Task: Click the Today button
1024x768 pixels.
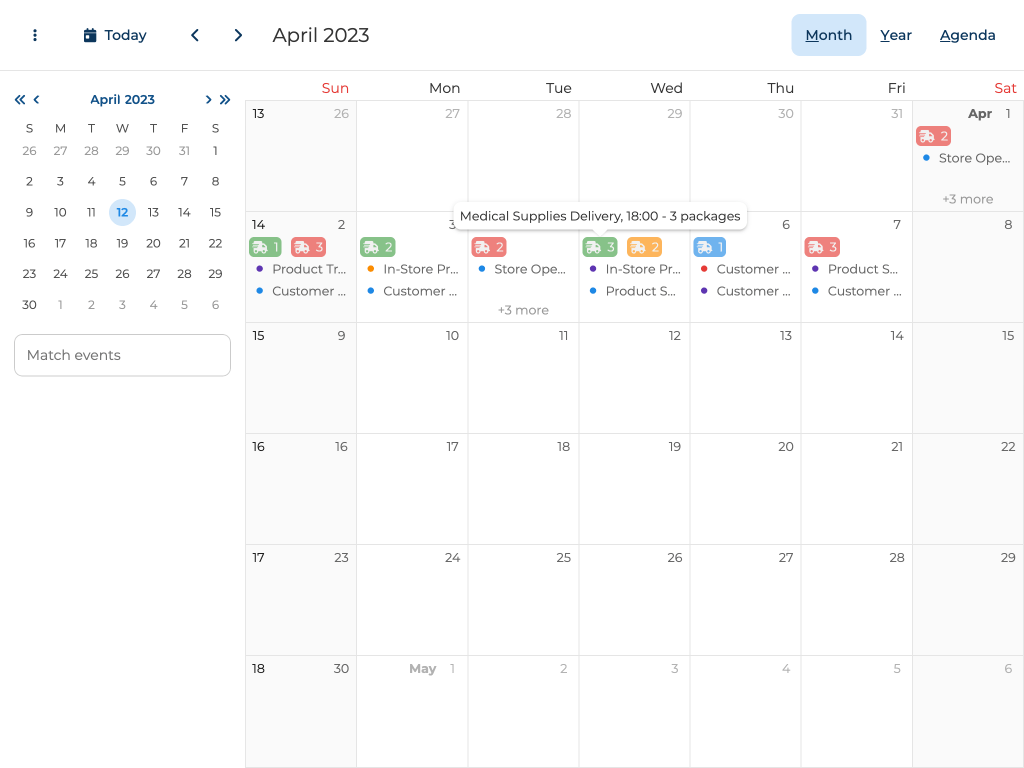Action: click(115, 35)
